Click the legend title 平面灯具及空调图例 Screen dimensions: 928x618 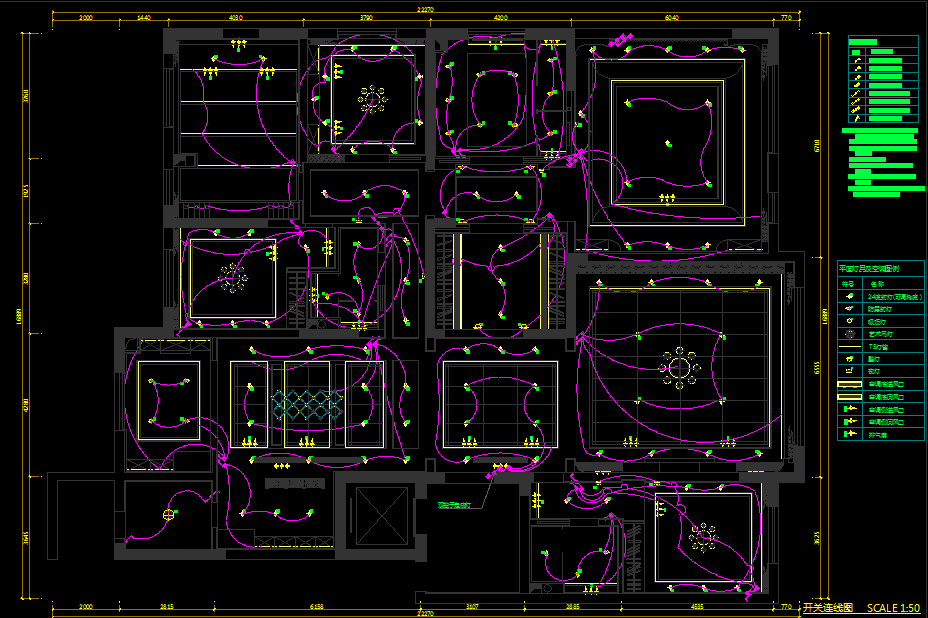(869, 268)
